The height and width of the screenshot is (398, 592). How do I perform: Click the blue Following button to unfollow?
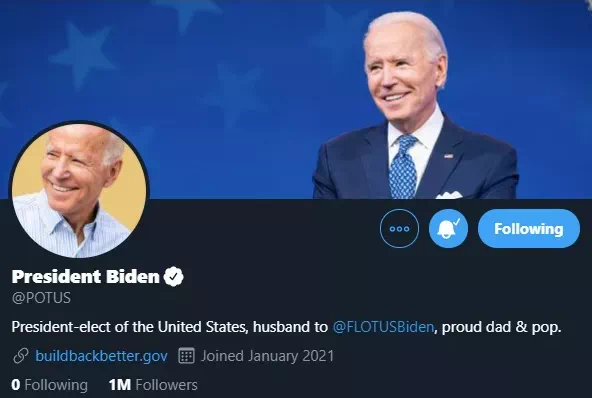point(529,228)
